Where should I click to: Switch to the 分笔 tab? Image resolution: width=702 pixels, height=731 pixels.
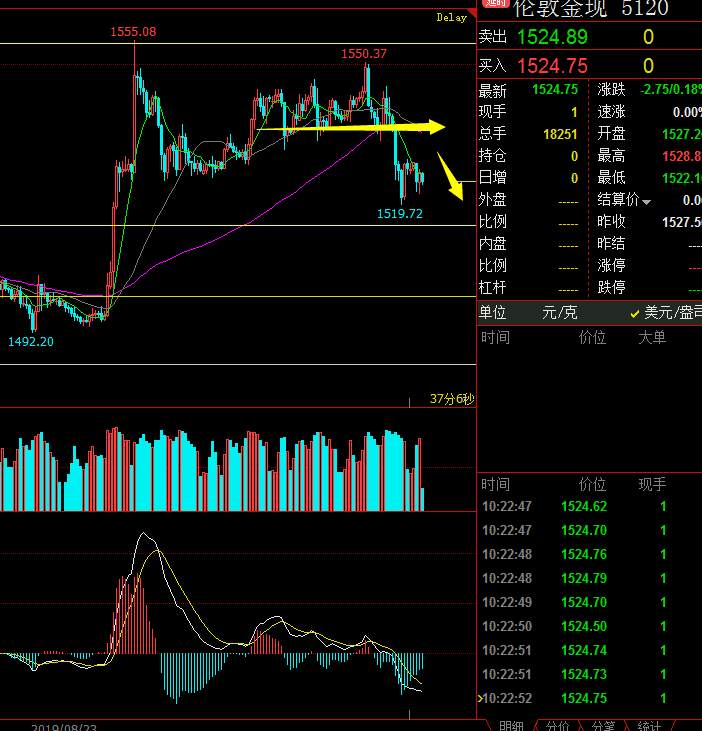pos(603,726)
